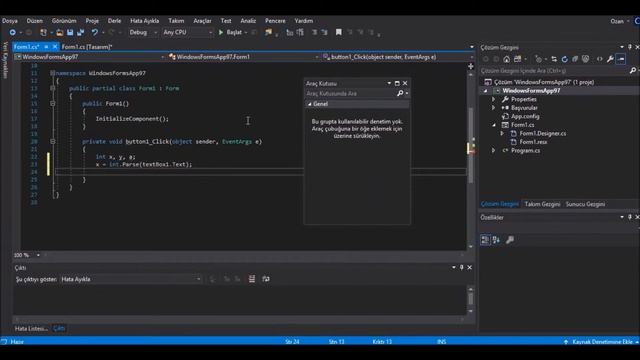Pin the Çözüm Gezgini panel pushpin
This screenshot has height=360, width=640.
tap(630, 47)
